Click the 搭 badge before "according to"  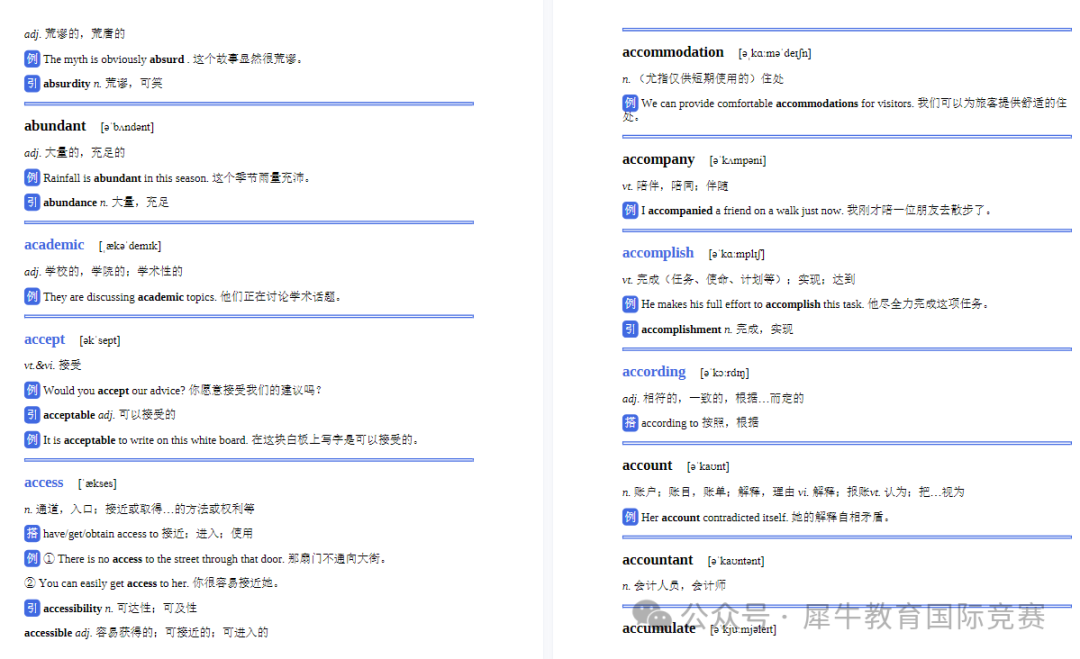630,423
